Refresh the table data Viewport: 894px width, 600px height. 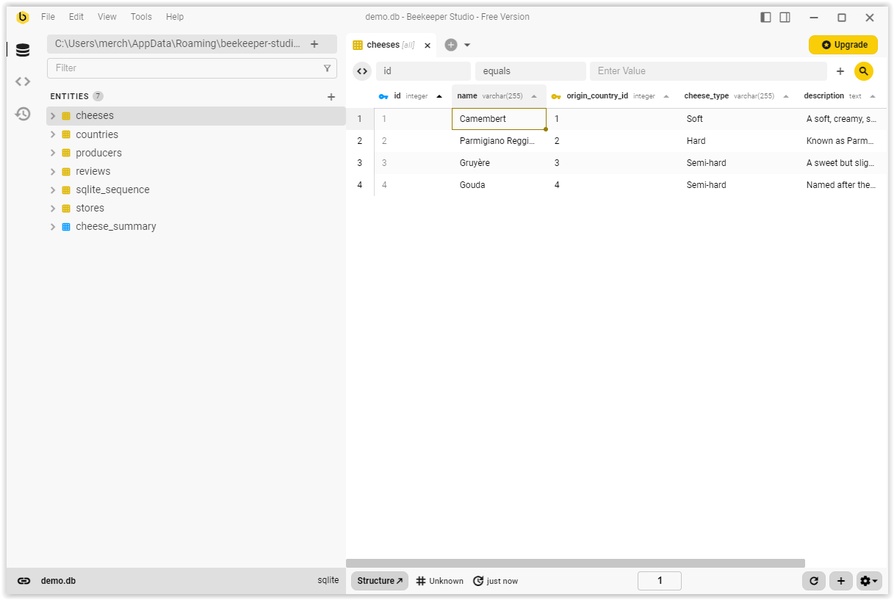pyautogui.click(x=814, y=581)
